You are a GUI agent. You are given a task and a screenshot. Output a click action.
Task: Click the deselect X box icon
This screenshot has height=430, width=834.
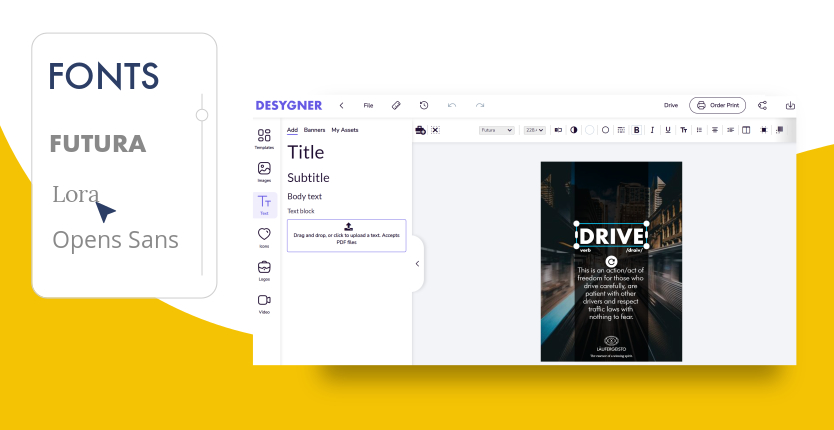pyautogui.click(x=435, y=130)
